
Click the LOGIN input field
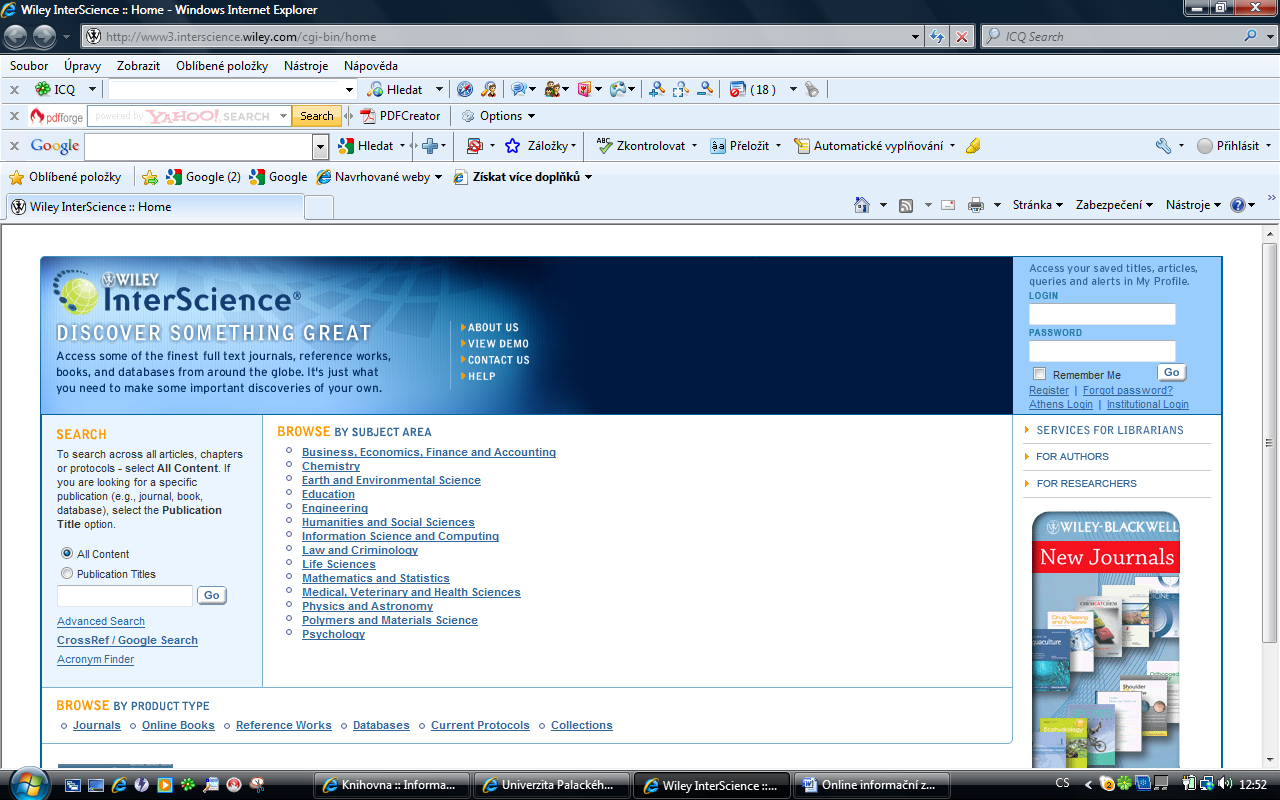[x=1102, y=314]
